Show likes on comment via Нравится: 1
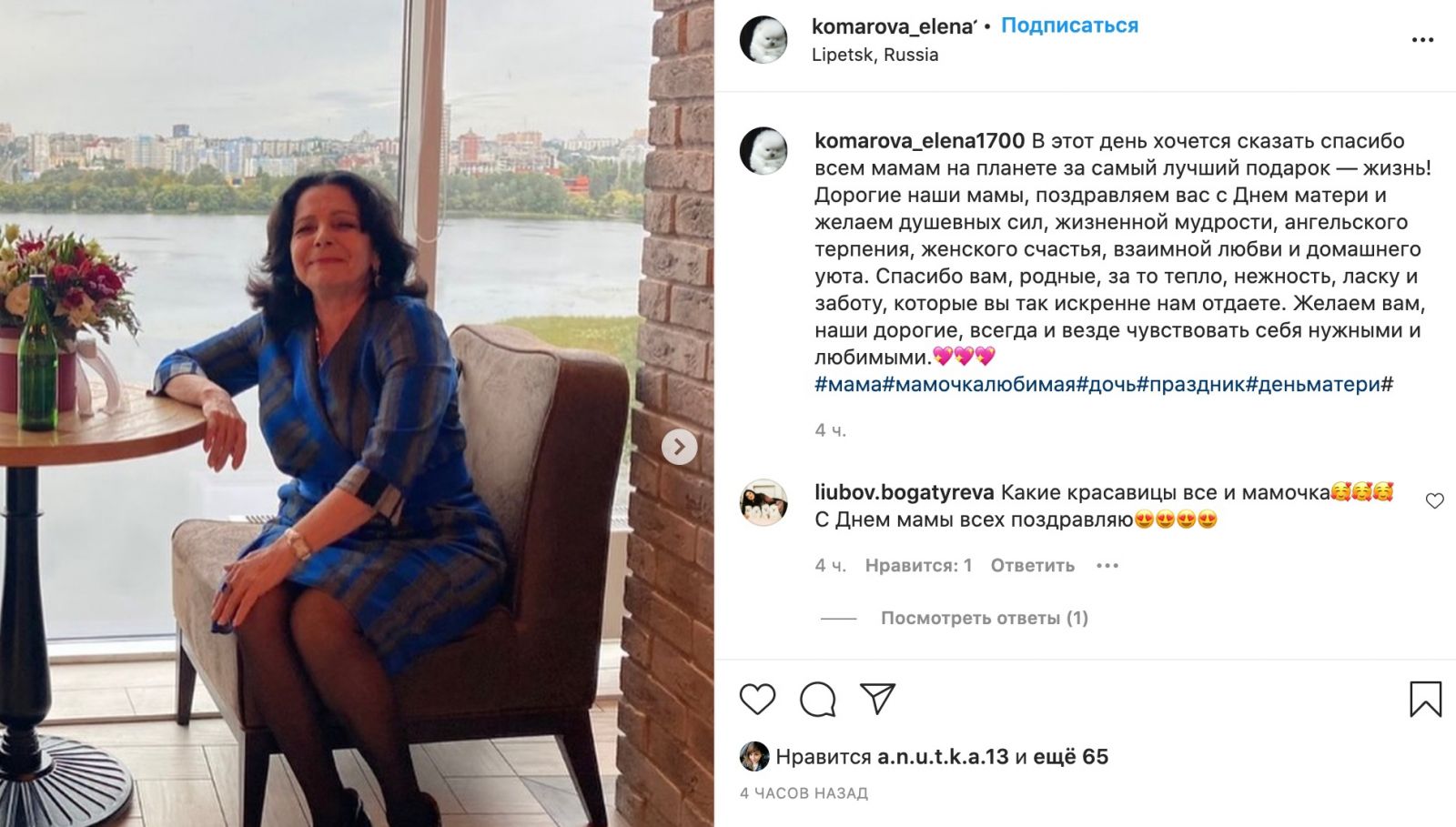The image size is (1456, 827). [x=918, y=566]
